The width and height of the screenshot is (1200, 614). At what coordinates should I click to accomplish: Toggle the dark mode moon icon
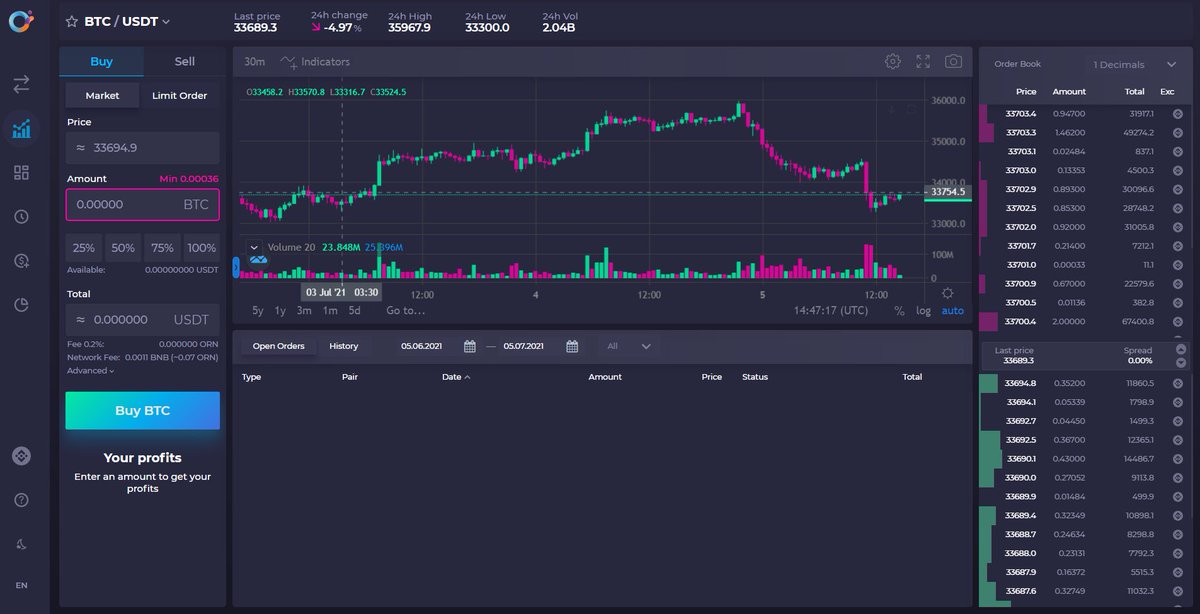click(21, 544)
